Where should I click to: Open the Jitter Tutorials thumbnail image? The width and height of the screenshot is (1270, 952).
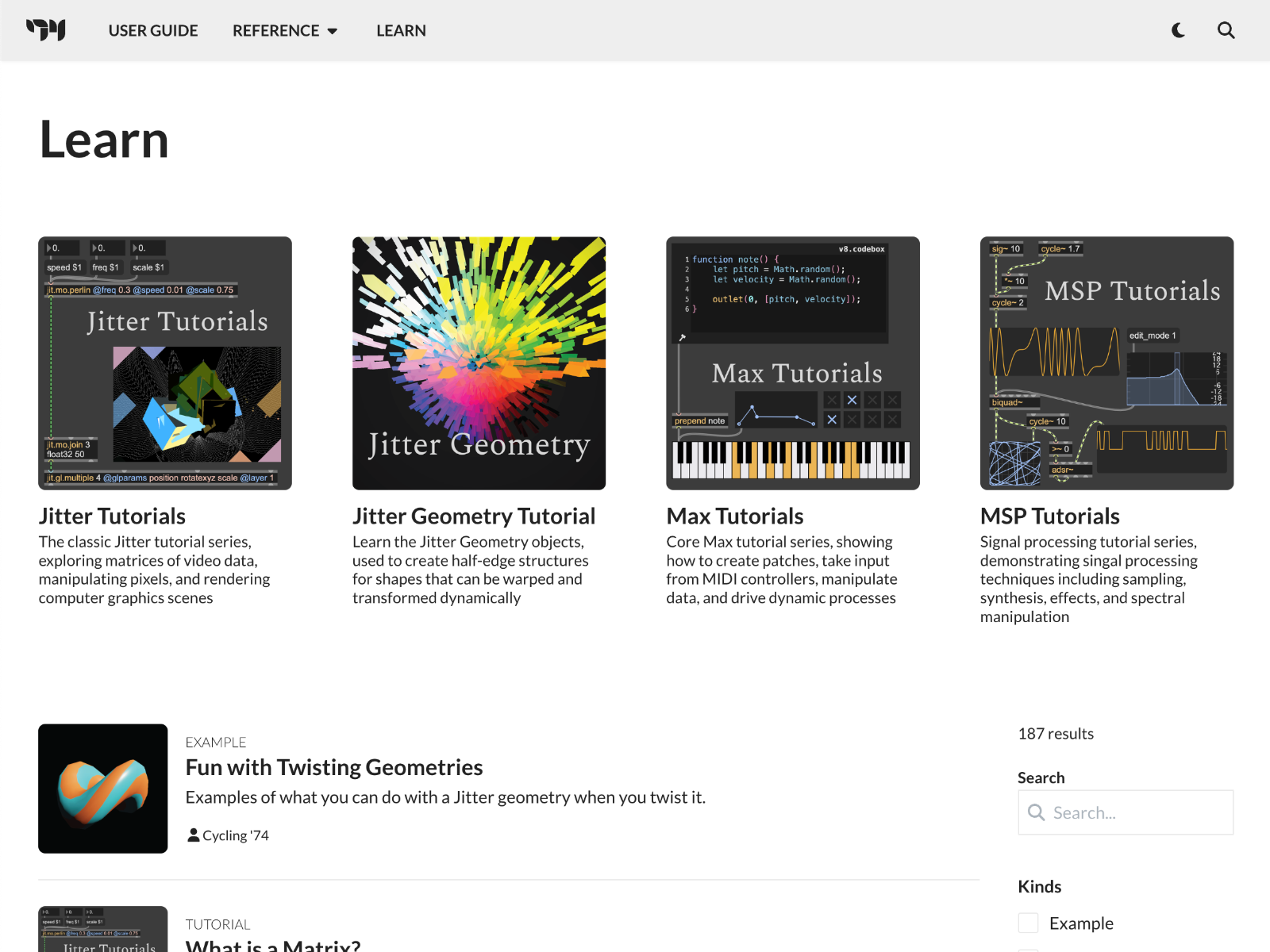(x=165, y=363)
